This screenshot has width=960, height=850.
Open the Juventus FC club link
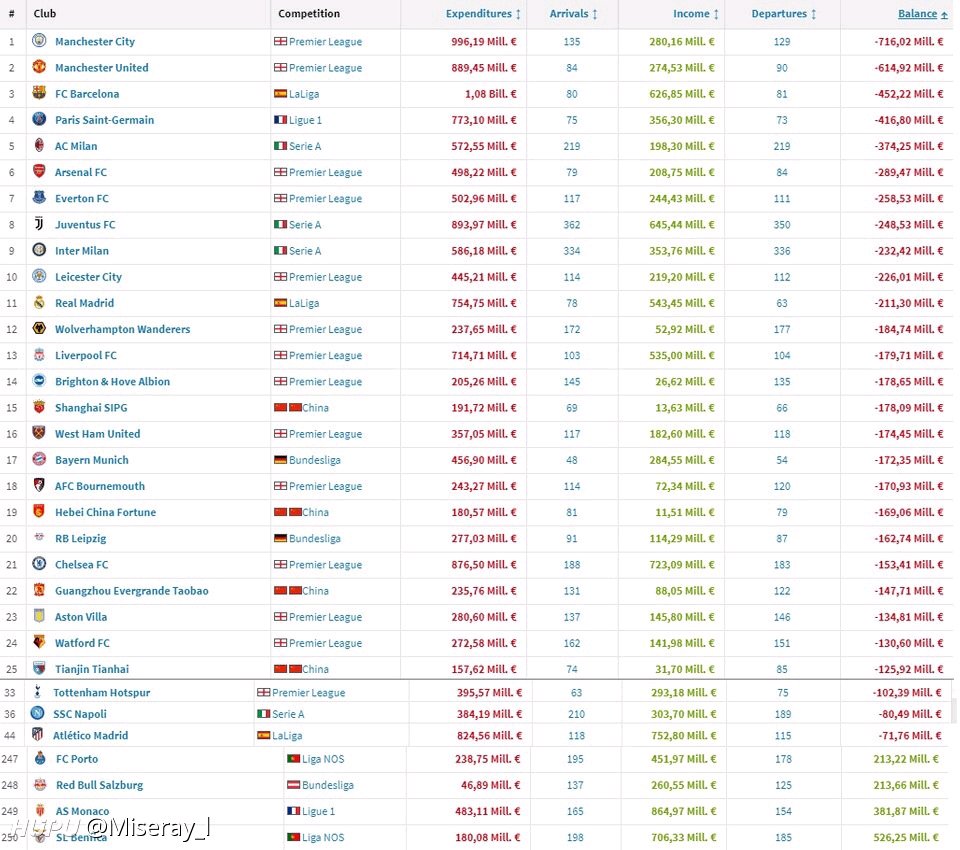point(85,225)
